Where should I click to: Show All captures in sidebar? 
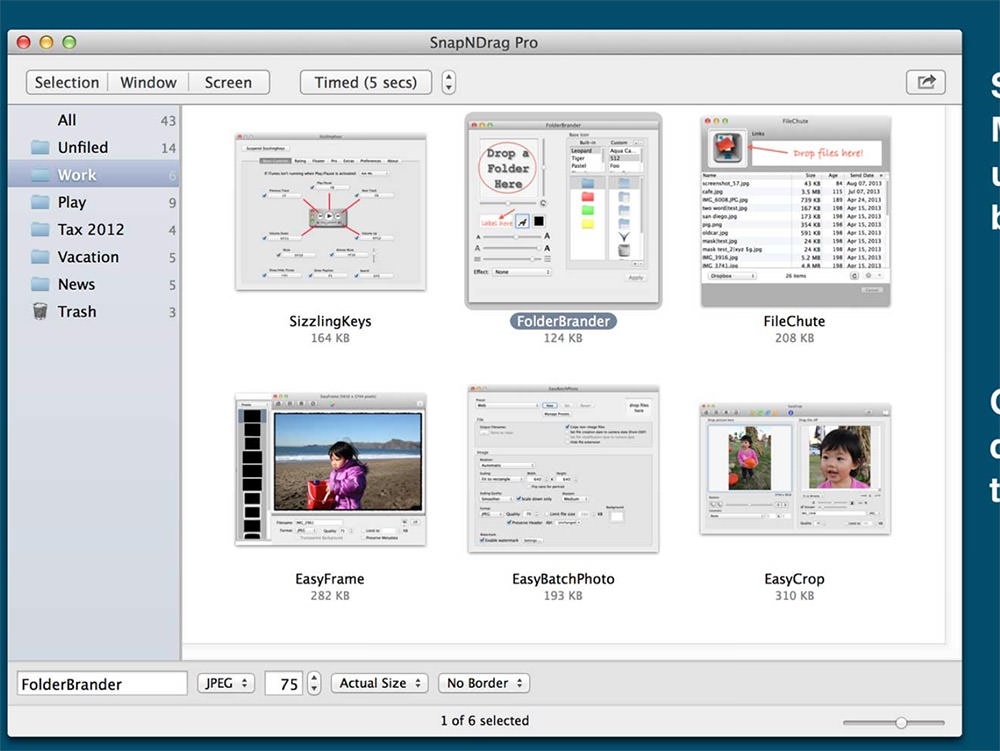(66, 120)
